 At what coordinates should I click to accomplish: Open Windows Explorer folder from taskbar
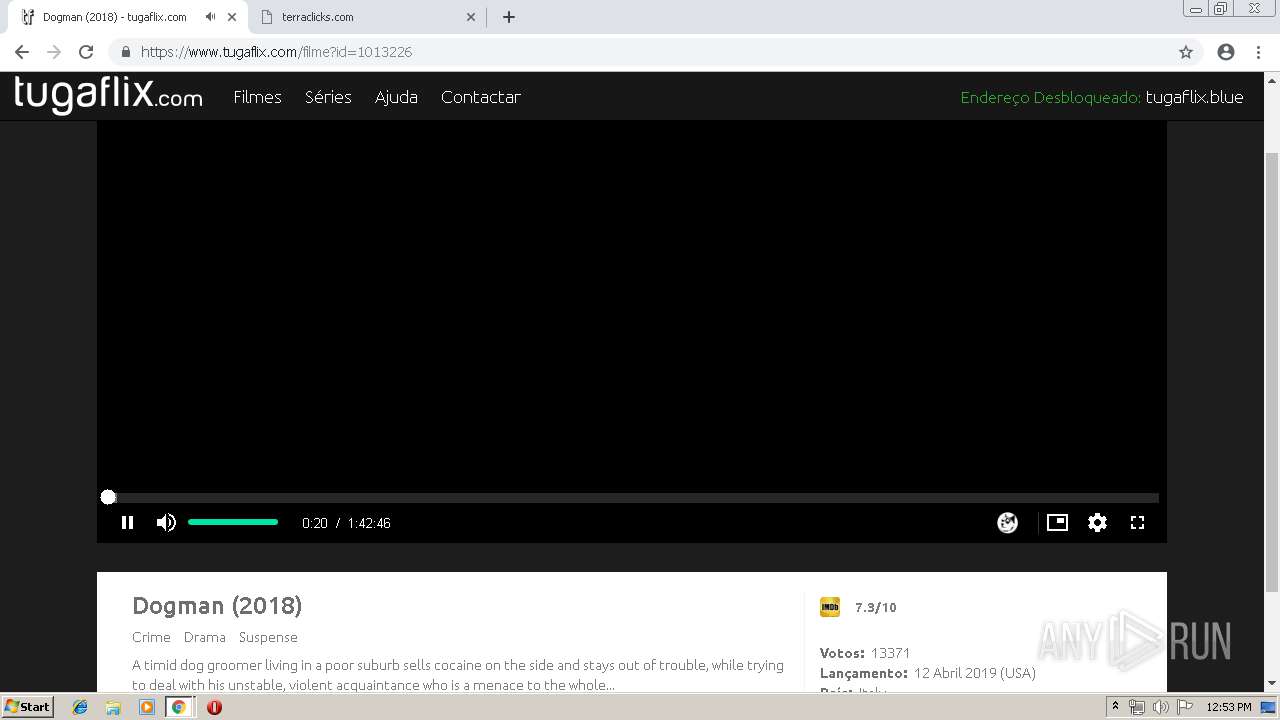pos(113,707)
